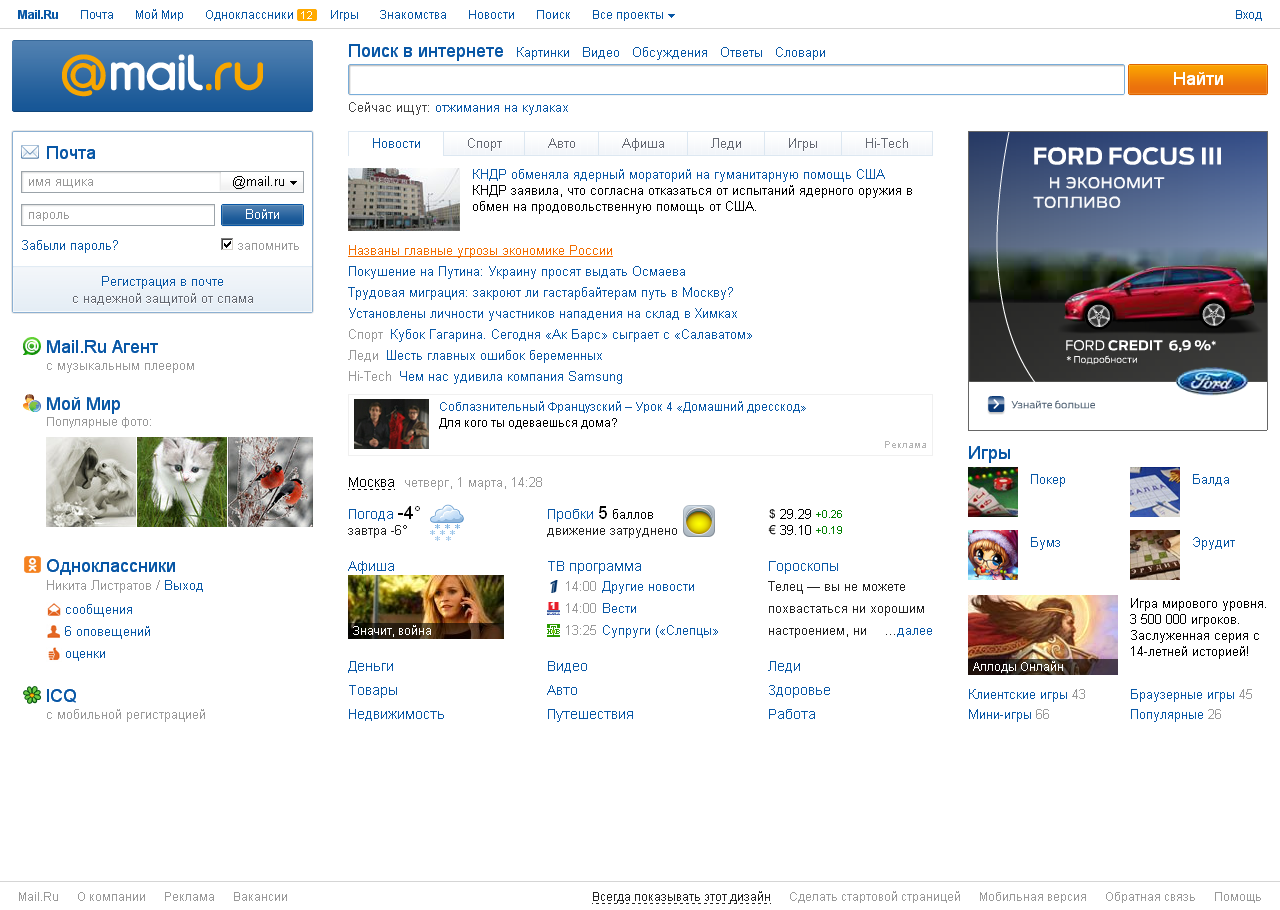Click the green ICQ flower icon
The height and width of the screenshot is (910, 1280).
pos(32,695)
